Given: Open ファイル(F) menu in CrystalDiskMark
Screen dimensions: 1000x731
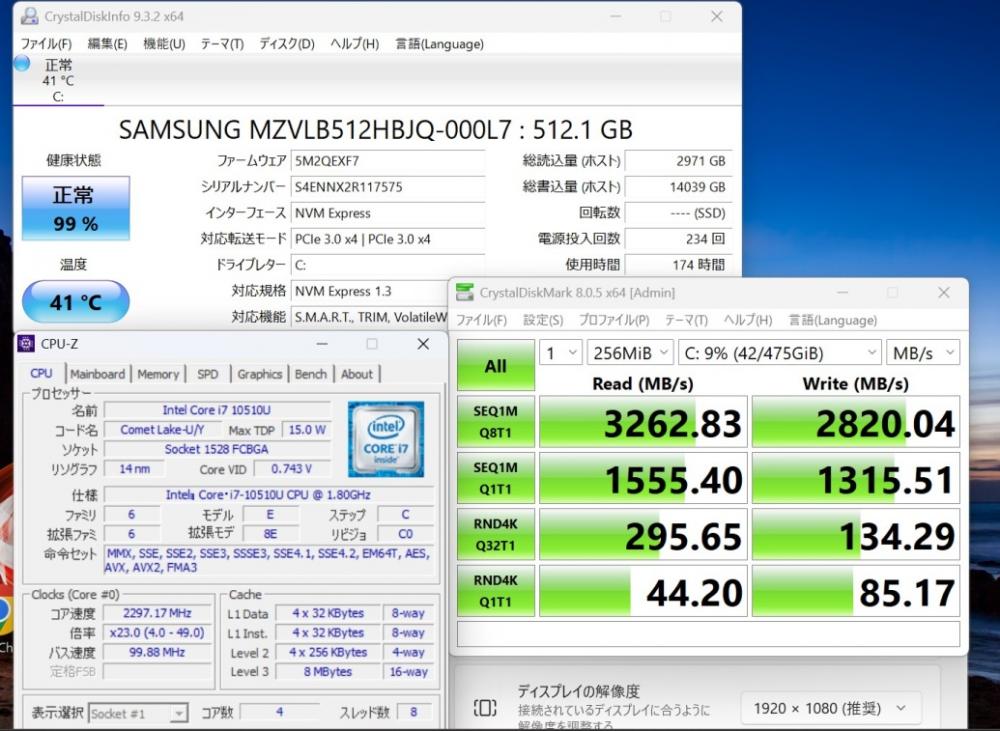Looking at the screenshot, I should [482, 320].
